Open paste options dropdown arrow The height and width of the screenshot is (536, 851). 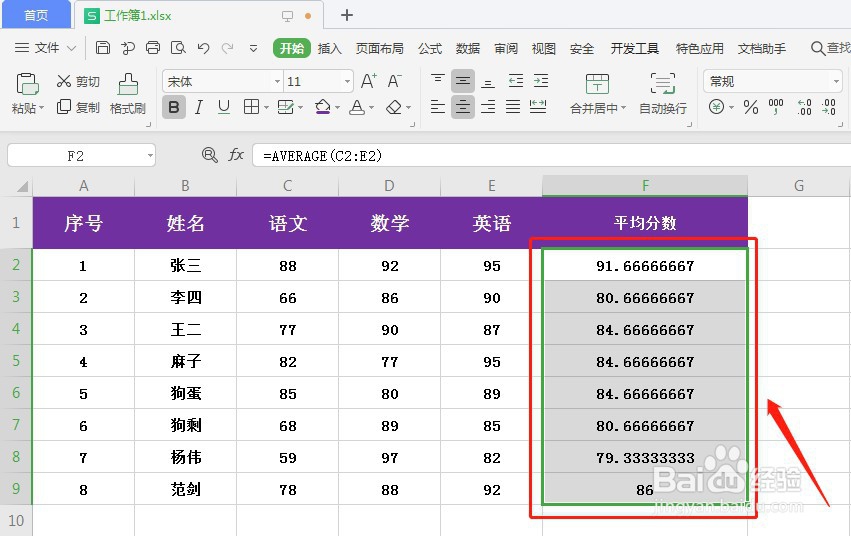pyautogui.click(x=41, y=107)
